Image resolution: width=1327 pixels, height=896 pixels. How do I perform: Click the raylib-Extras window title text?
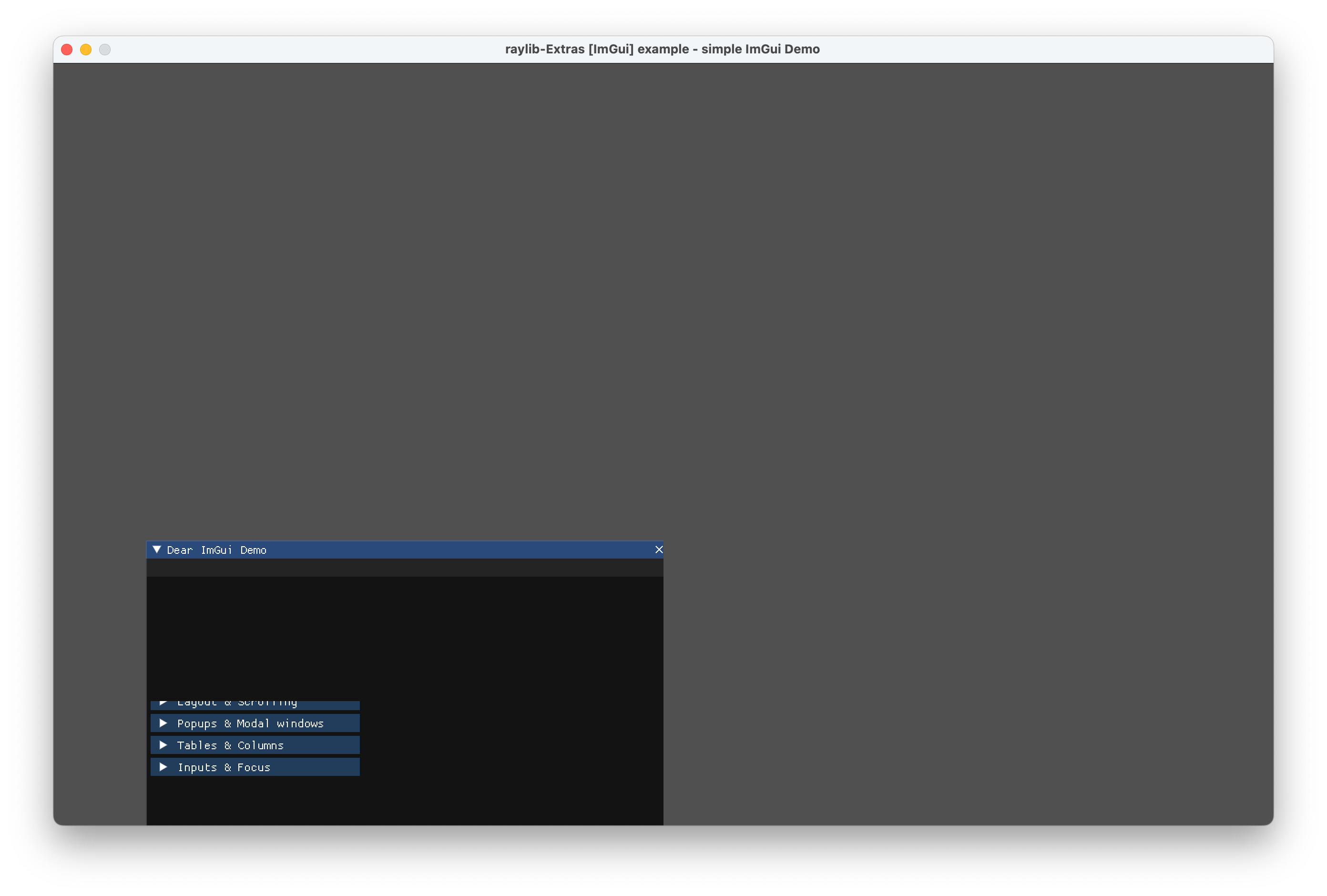[x=662, y=49]
